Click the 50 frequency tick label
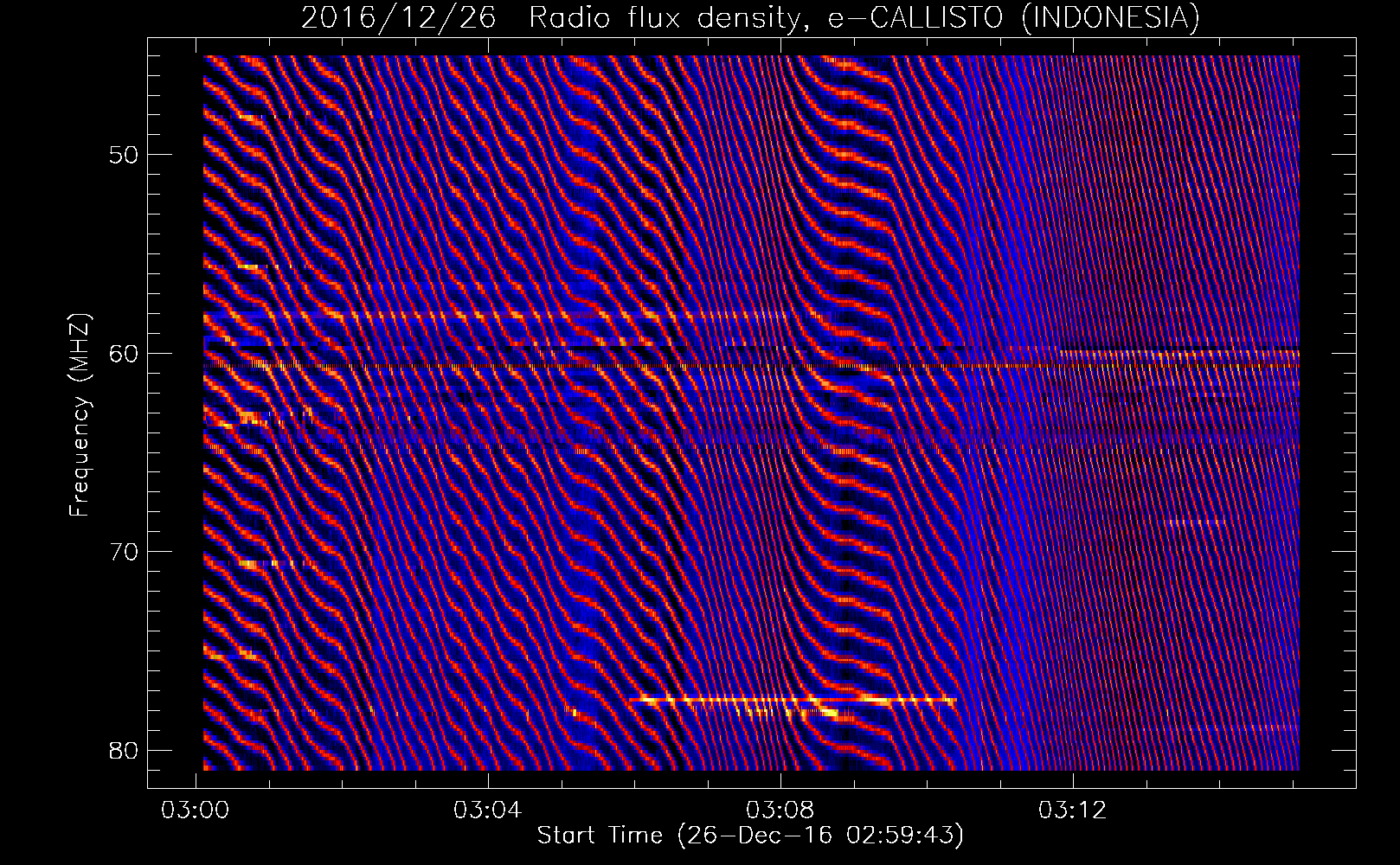Screen dimensions: 1400x865 tap(123, 155)
